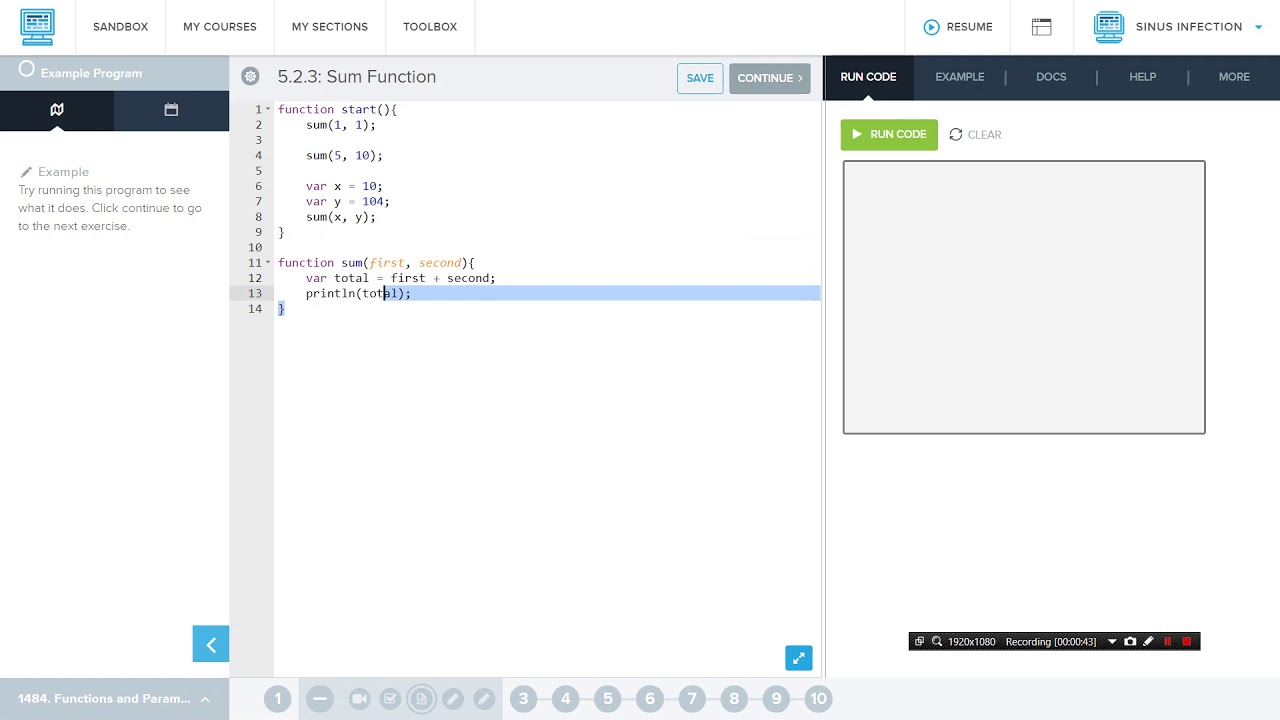Select the current document example item
Screen dimensions: 1280x720
coord(421,699)
